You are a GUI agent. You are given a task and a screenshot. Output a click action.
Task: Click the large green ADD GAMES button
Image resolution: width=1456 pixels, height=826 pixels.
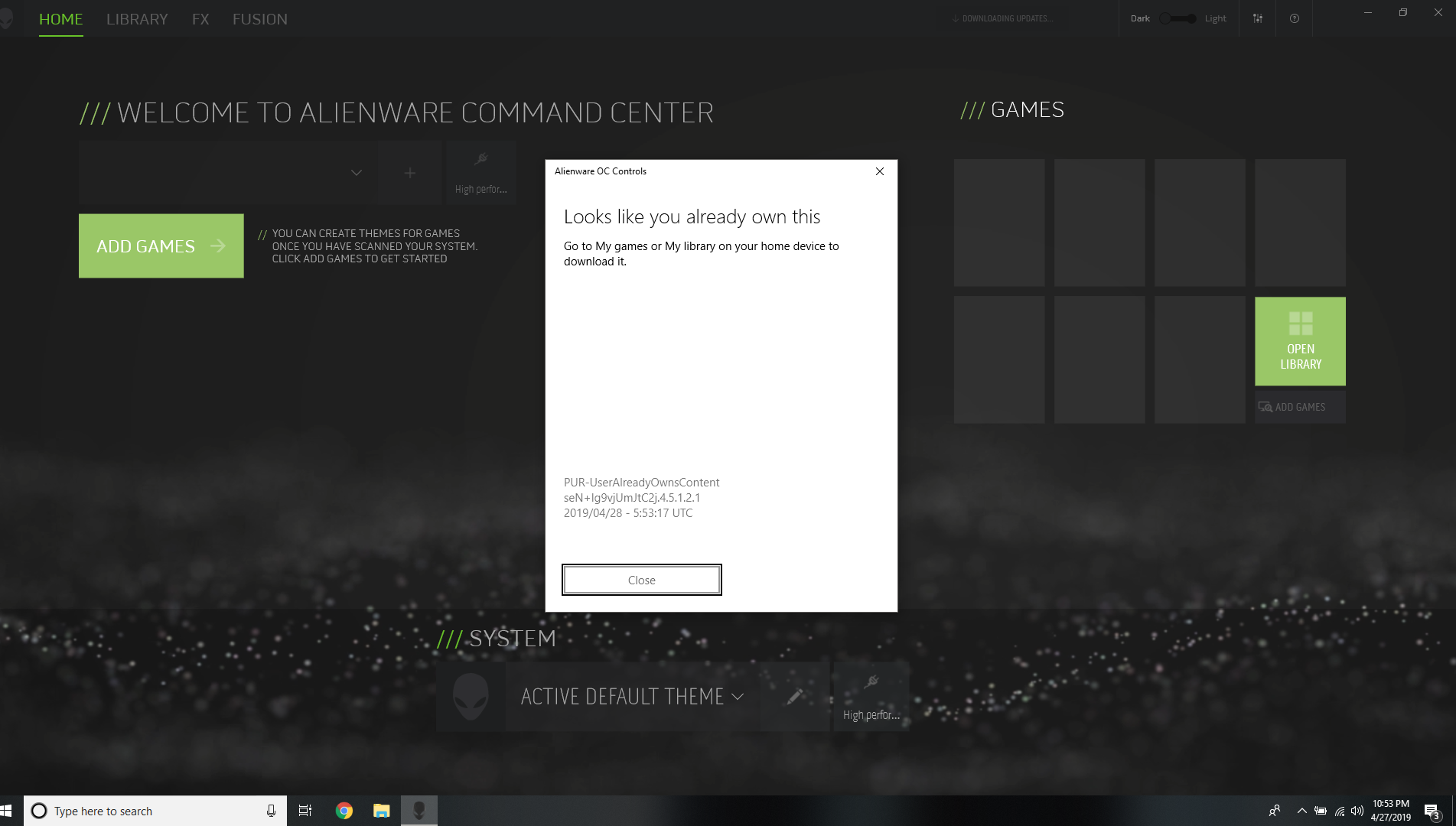tap(161, 246)
